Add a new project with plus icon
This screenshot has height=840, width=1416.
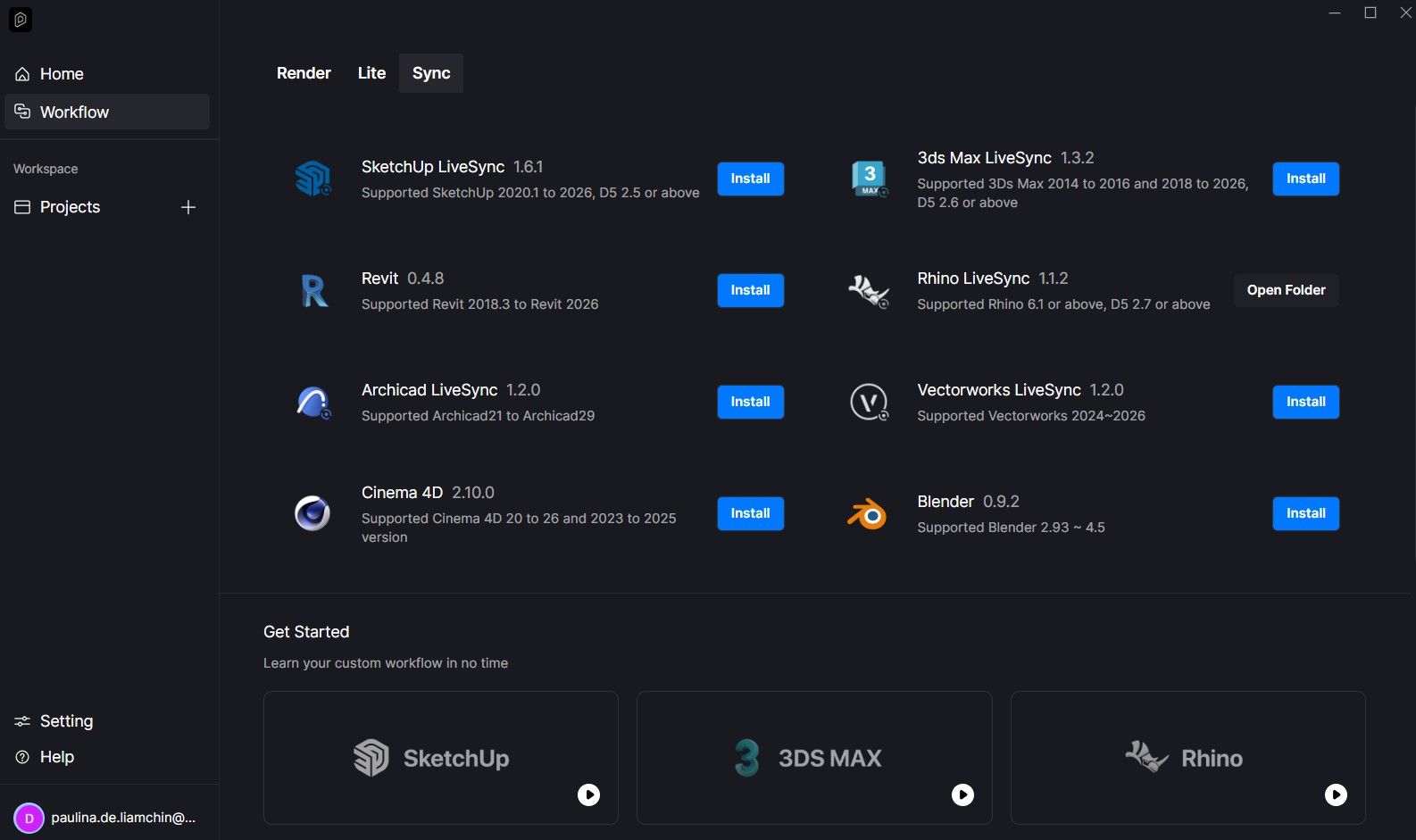(x=188, y=207)
